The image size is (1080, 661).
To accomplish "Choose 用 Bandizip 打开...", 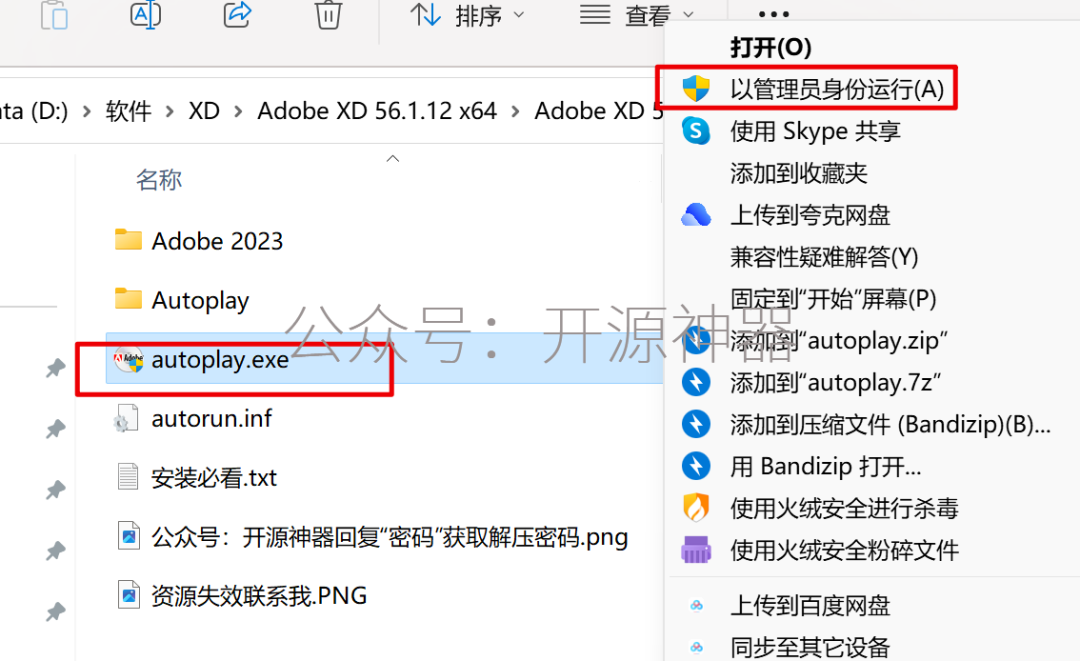I will click(x=825, y=466).
